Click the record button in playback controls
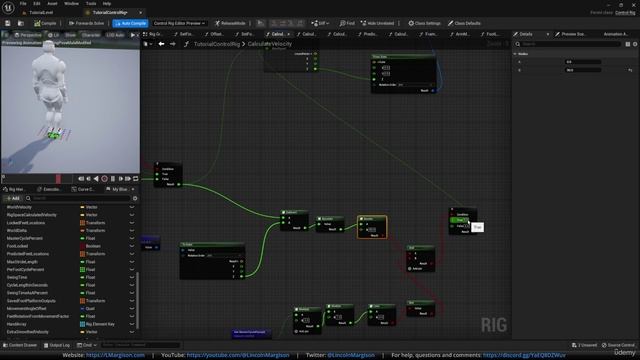Image resolution: width=640 pixels, height=360 pixels. point(104,179)
